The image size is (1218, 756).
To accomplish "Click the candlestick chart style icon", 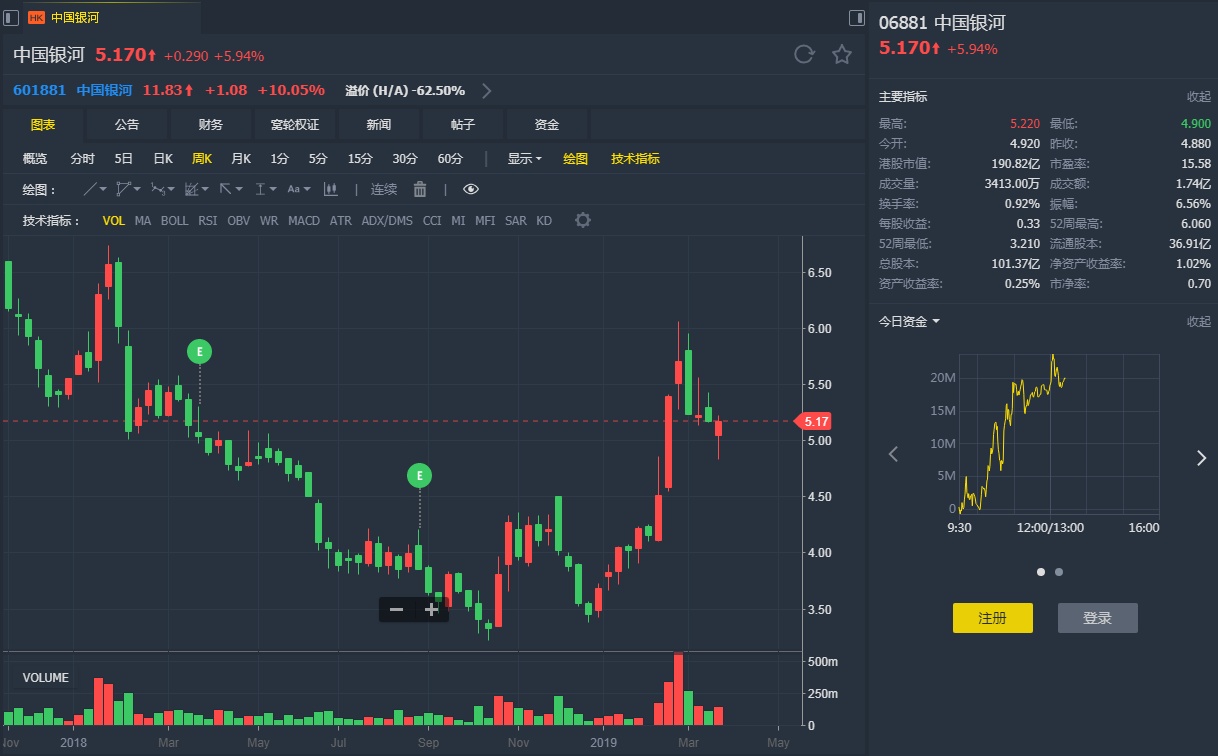I will [x=333, y=189].
